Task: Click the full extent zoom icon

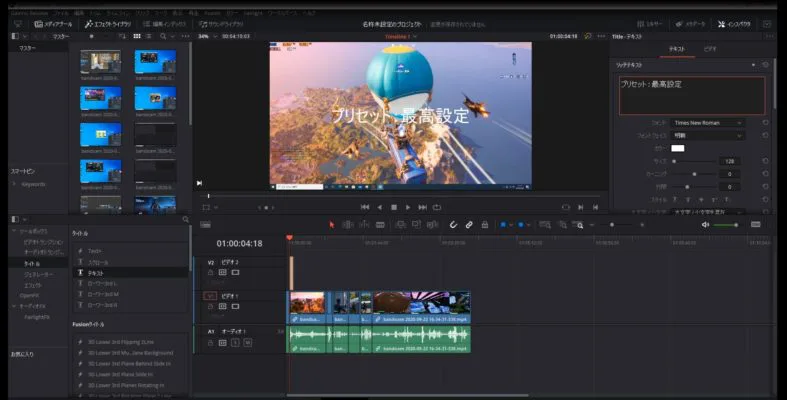Action: (545, 225)
